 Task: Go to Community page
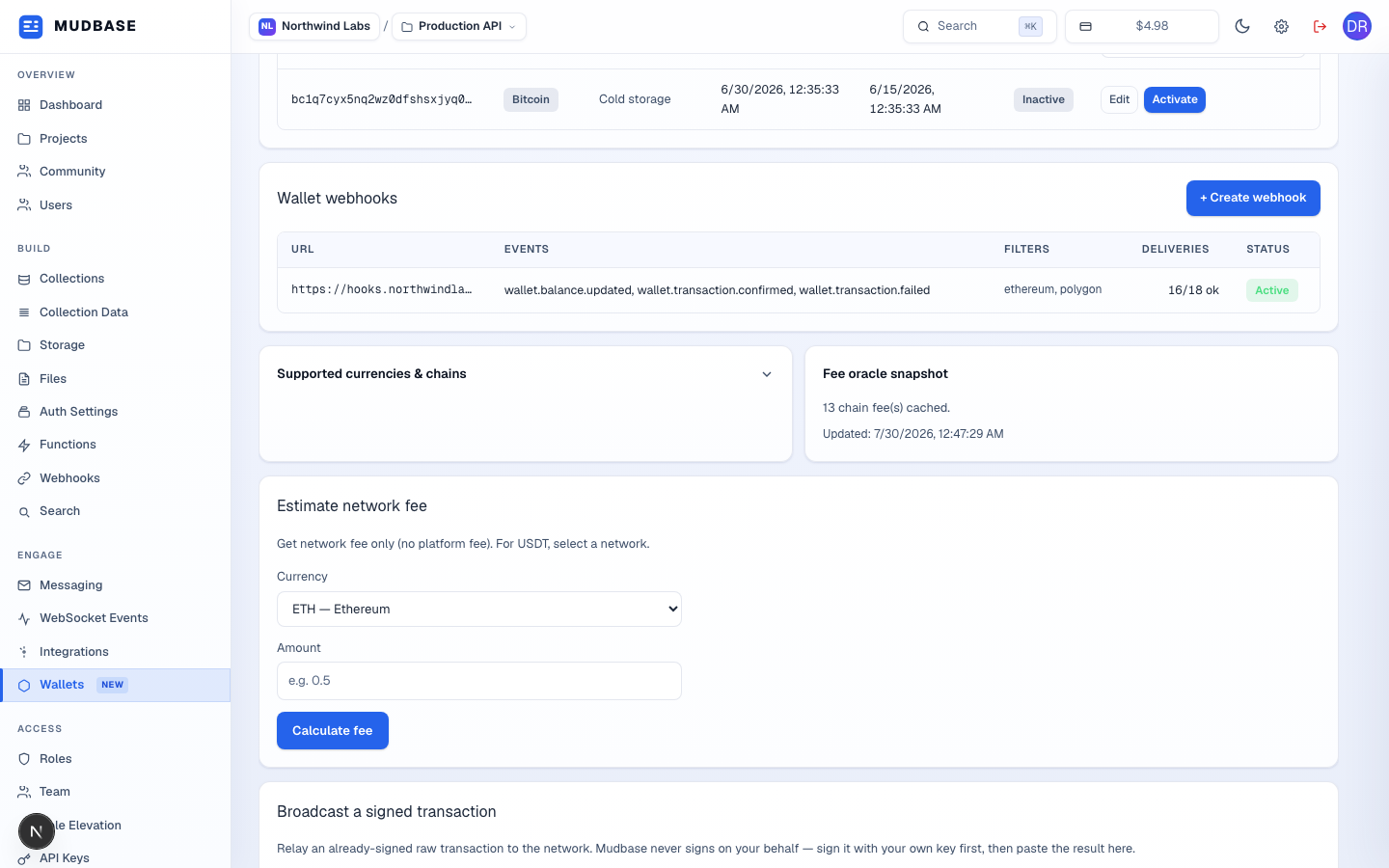[116, 172]
